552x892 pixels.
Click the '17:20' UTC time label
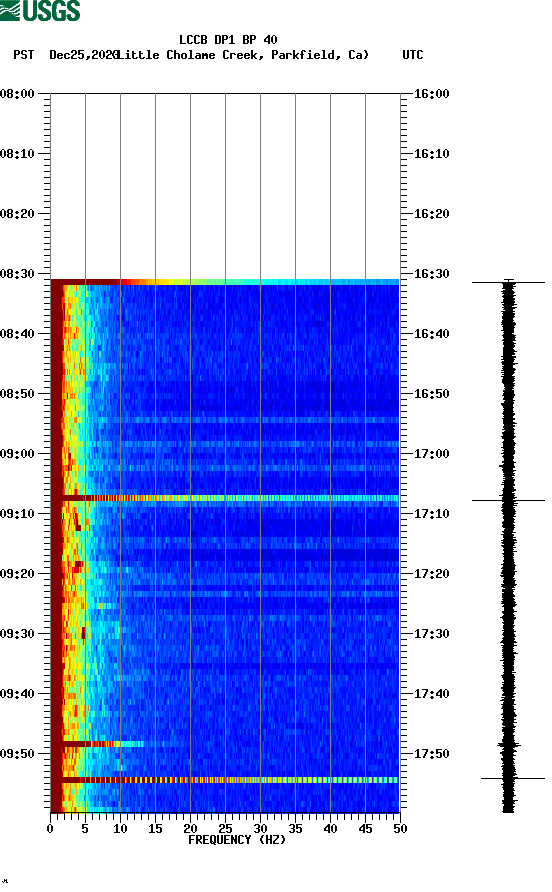431,573
